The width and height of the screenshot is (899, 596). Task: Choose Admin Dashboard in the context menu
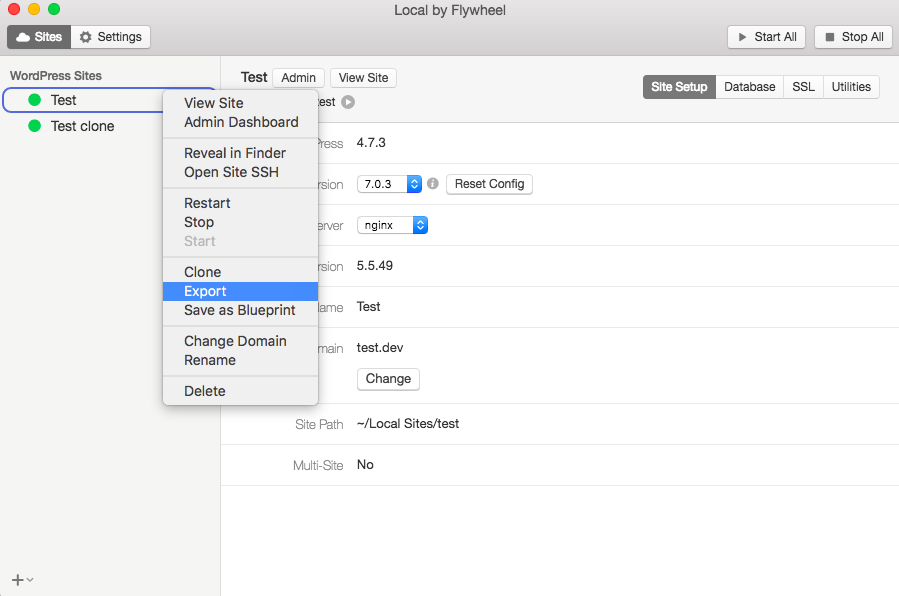pos(241,122)
